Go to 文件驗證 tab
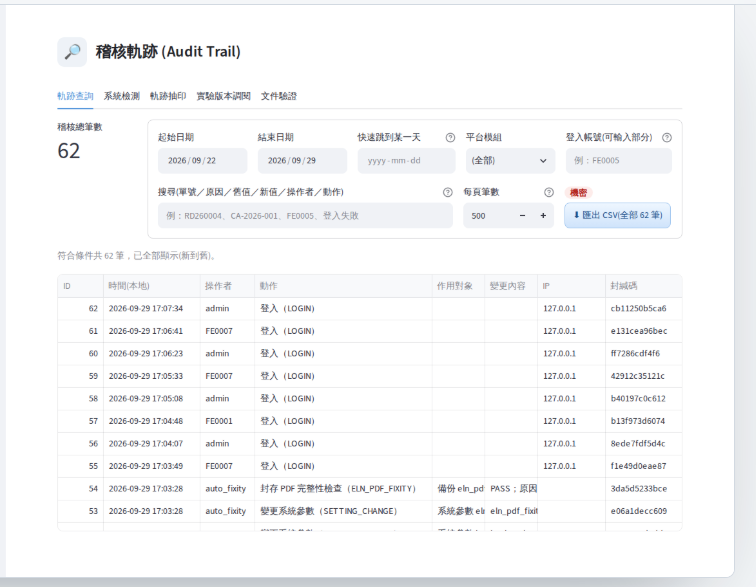The image size is (756, 587). point(279,96)
